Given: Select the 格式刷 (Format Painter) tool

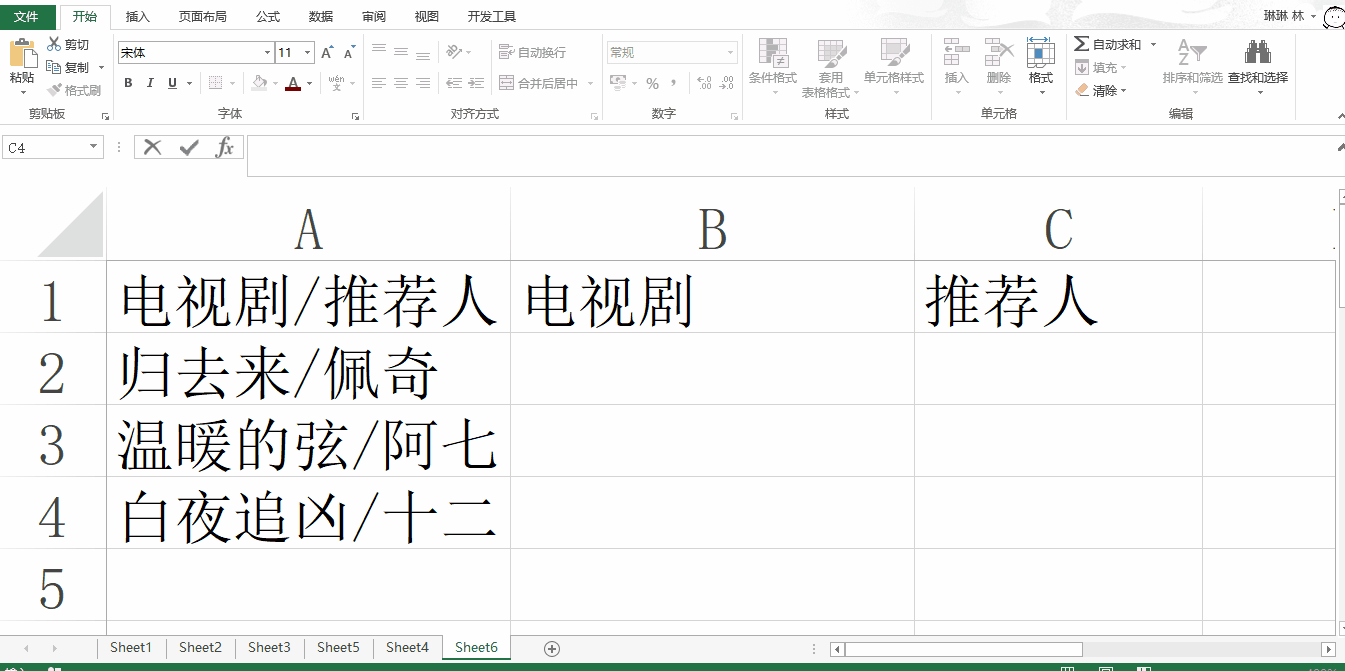Looking at the screenshot, I should pyautogui.click(x=74, y=89).
